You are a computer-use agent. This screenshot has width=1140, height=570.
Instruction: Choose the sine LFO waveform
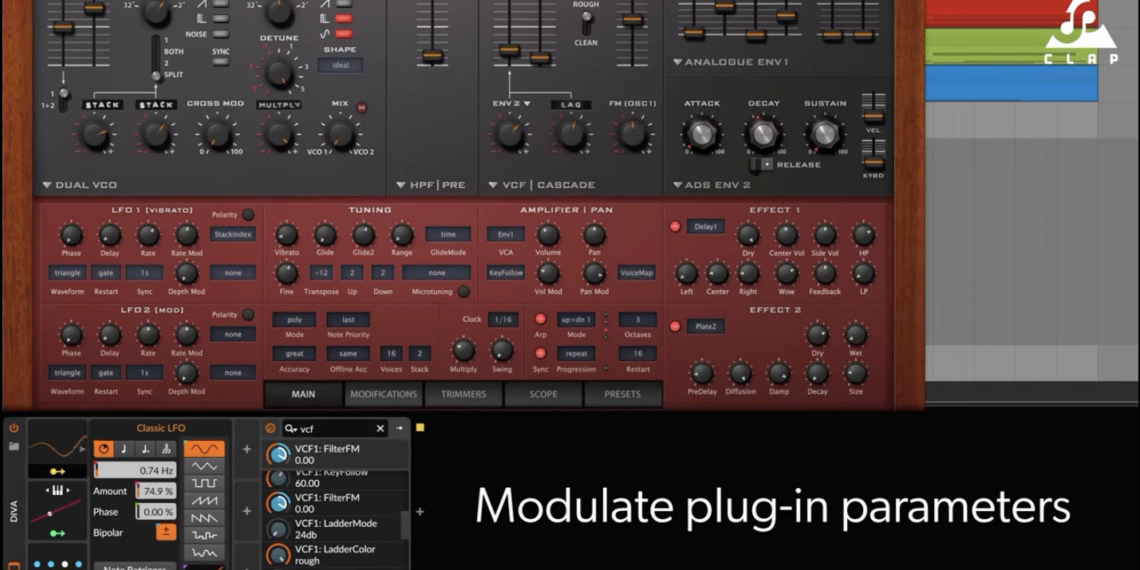(x=204, y=449)
